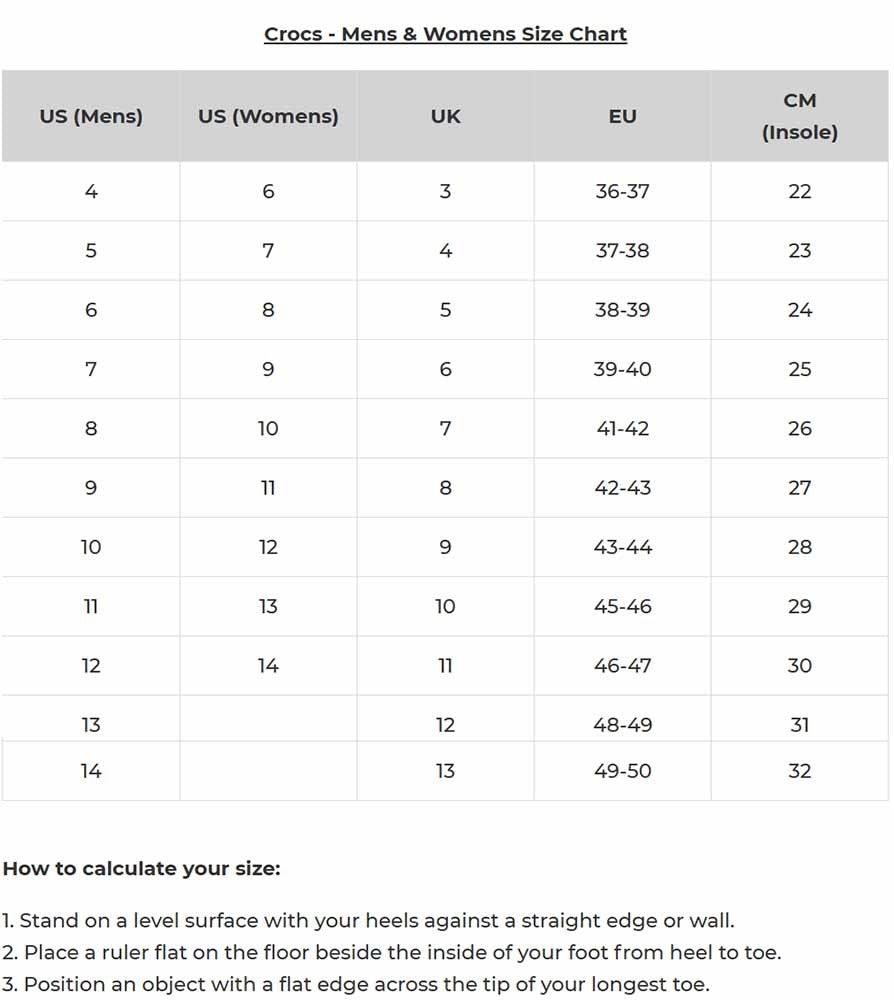This screenshot has width=894, height=1000.
Task: Select the EU 41-42 cell
Action: click(622, 428)
